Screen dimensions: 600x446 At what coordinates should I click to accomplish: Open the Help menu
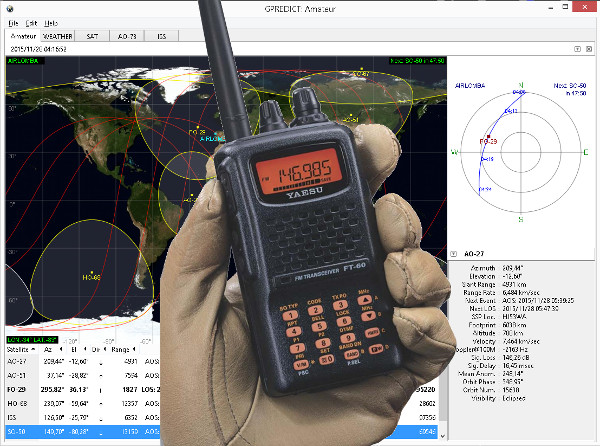pos(51,23)
